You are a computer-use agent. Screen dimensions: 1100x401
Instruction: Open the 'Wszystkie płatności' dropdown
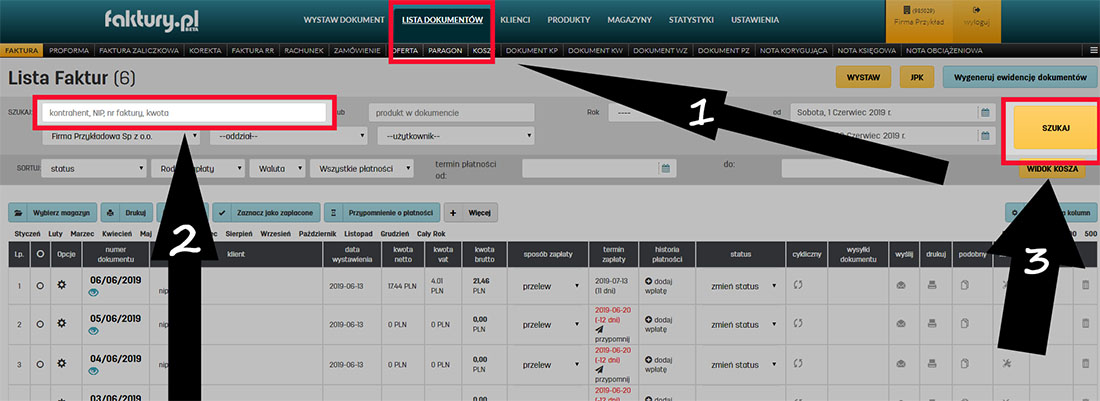362,169
